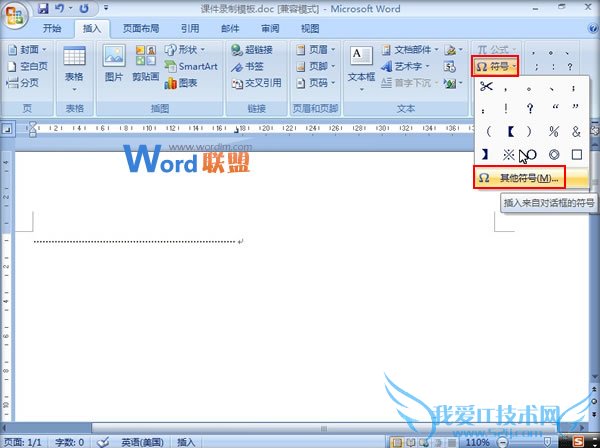Insert the % percent symbol
600x448 pixels.
tap(554, 132)
